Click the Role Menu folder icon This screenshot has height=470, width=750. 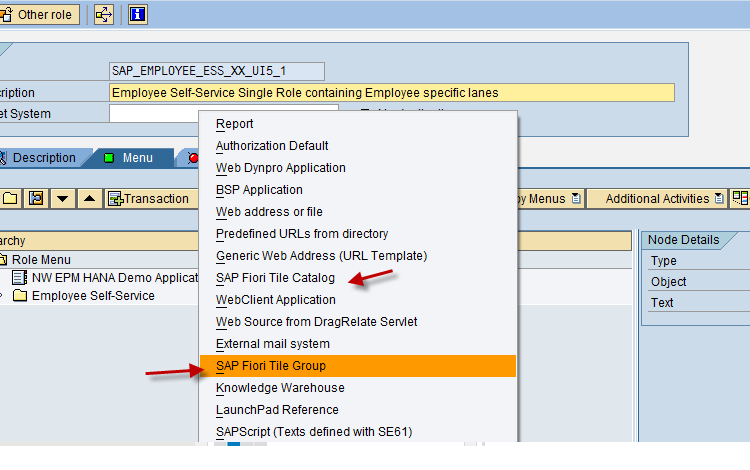click(x=3, y=260)
